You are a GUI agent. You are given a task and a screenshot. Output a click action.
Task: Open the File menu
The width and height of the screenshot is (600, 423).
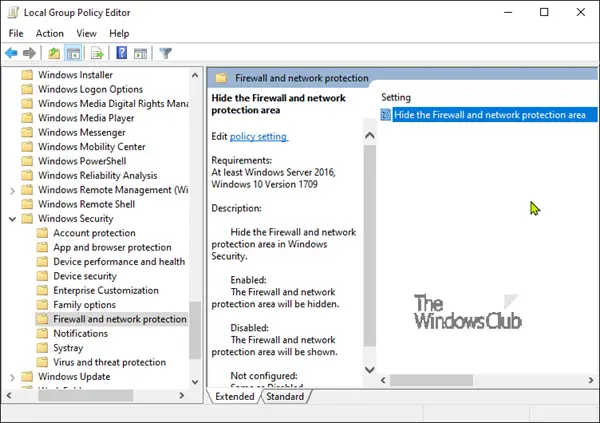pos(16,33)
